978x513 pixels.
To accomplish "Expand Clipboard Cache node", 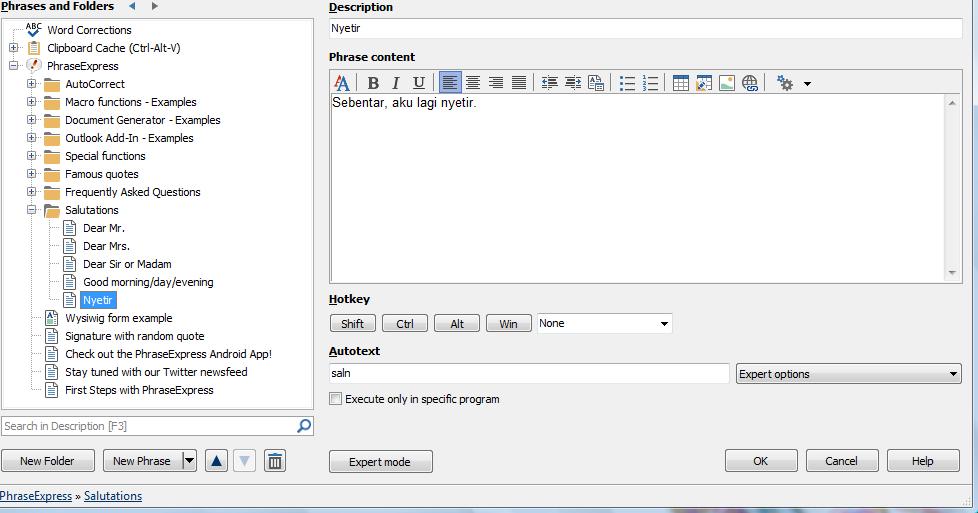I will click(x=13, y=47).
